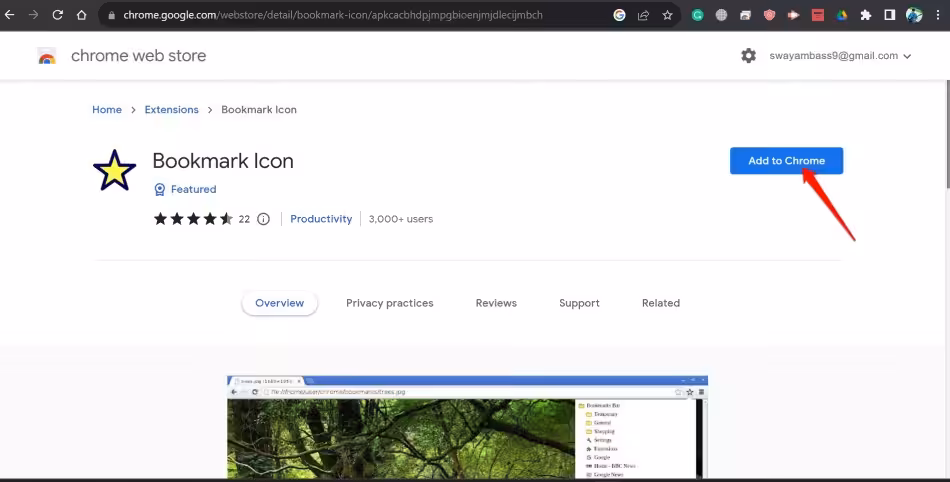This screenshot has height=482, width=950.
Task: Open the red square extension icon
Action: [x=818, y=15]
